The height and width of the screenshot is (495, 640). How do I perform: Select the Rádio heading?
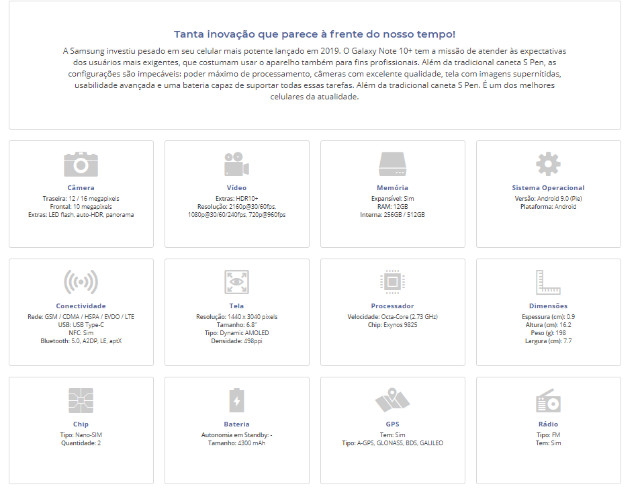click(548, 424)
